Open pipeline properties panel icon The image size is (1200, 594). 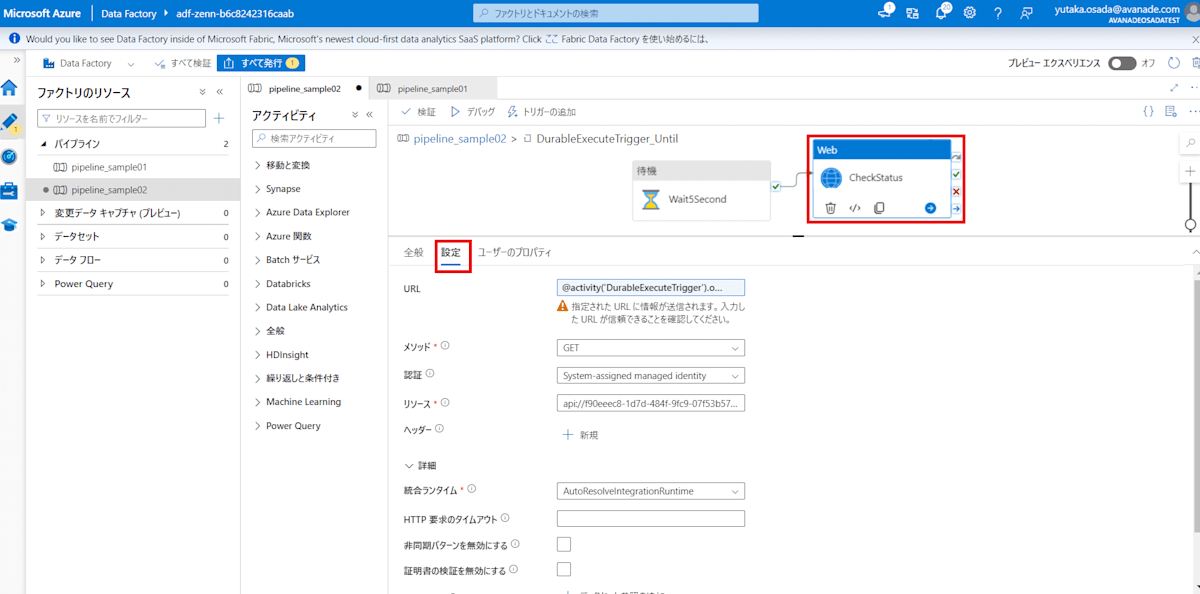click(1171, 112)
